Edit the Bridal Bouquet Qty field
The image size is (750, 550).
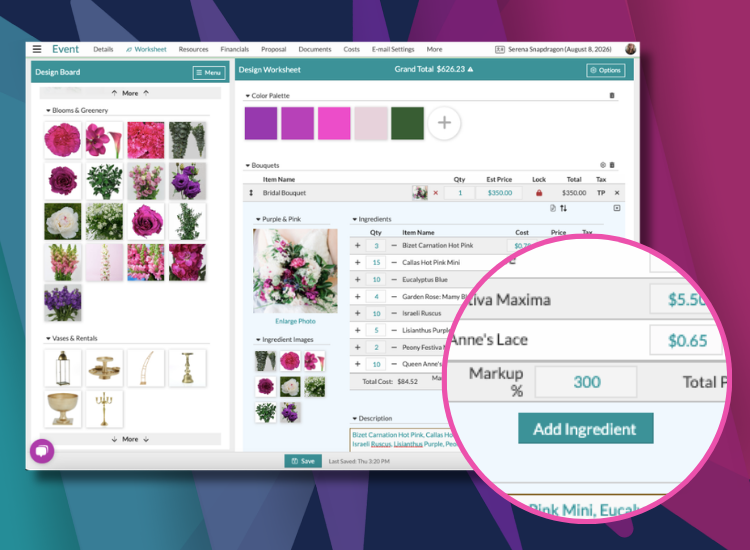[x=460, y=193]
